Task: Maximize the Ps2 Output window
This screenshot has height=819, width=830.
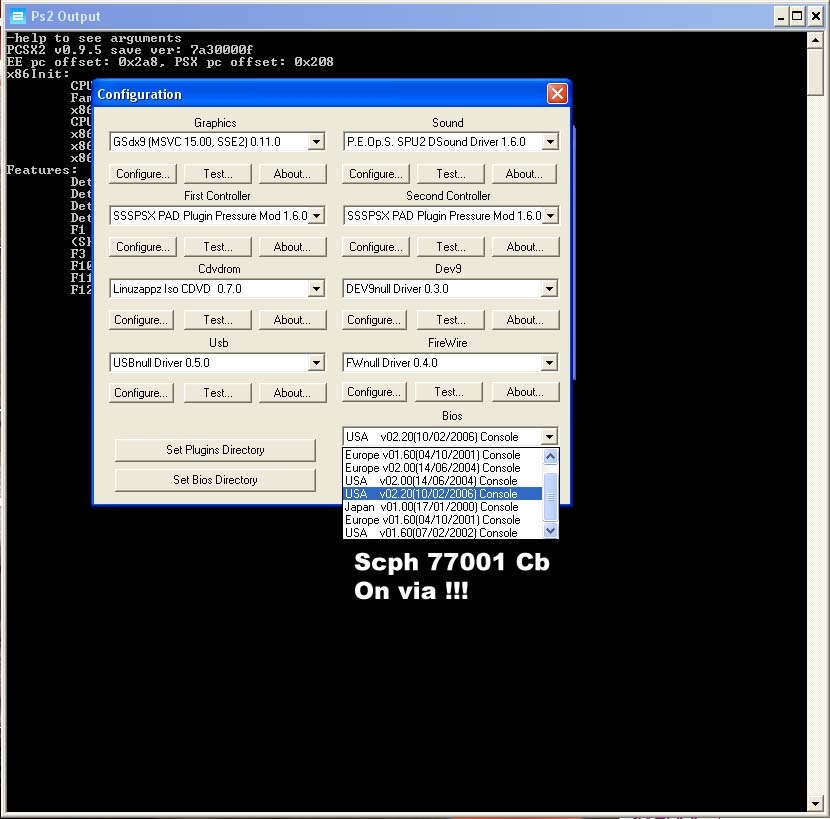Action: 797,16
